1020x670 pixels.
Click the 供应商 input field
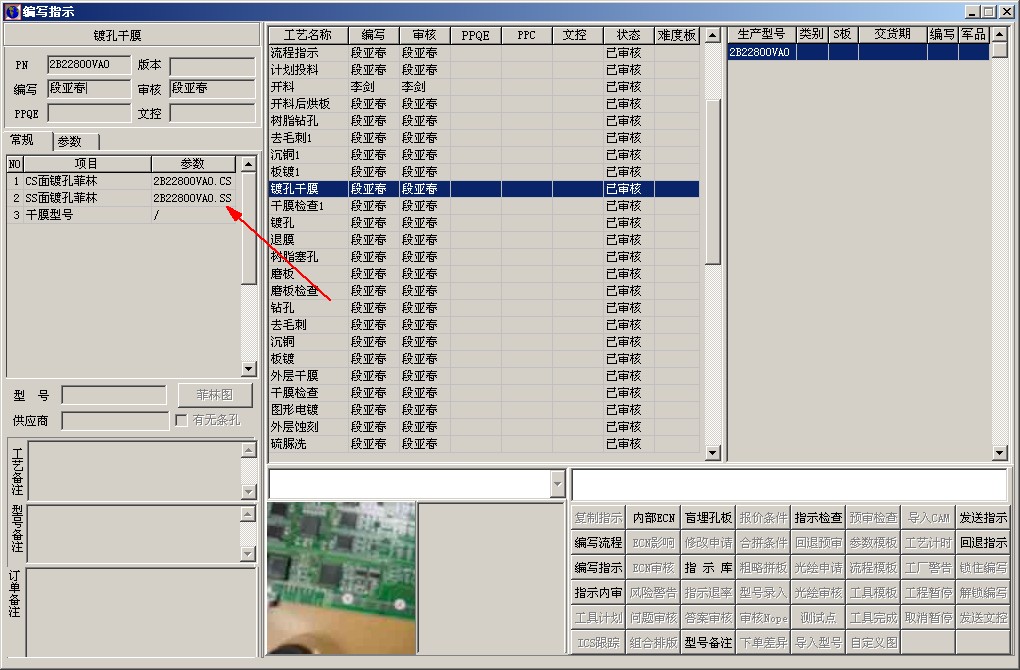tap(115, 421)
